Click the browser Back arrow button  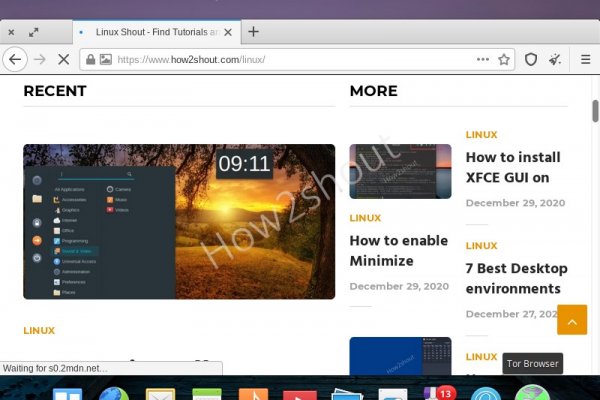tap(14, 60)
